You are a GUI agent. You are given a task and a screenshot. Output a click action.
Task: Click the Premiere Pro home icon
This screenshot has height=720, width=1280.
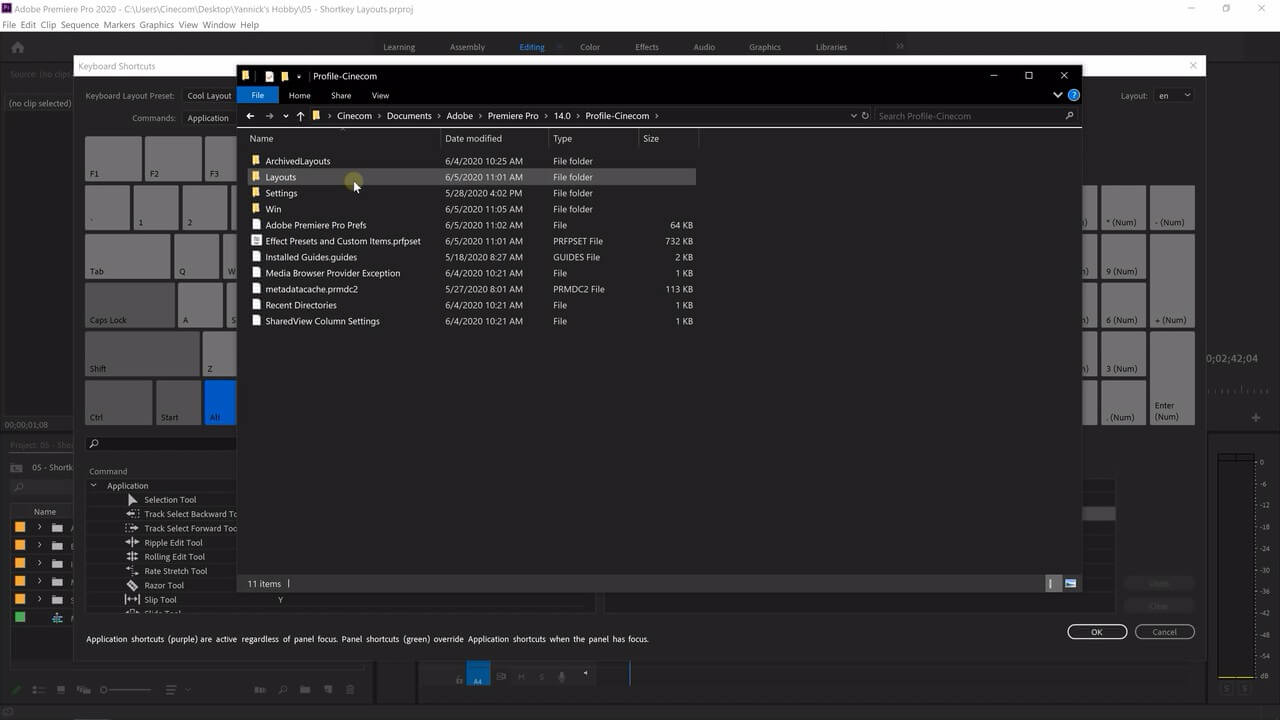pos(17,47)
